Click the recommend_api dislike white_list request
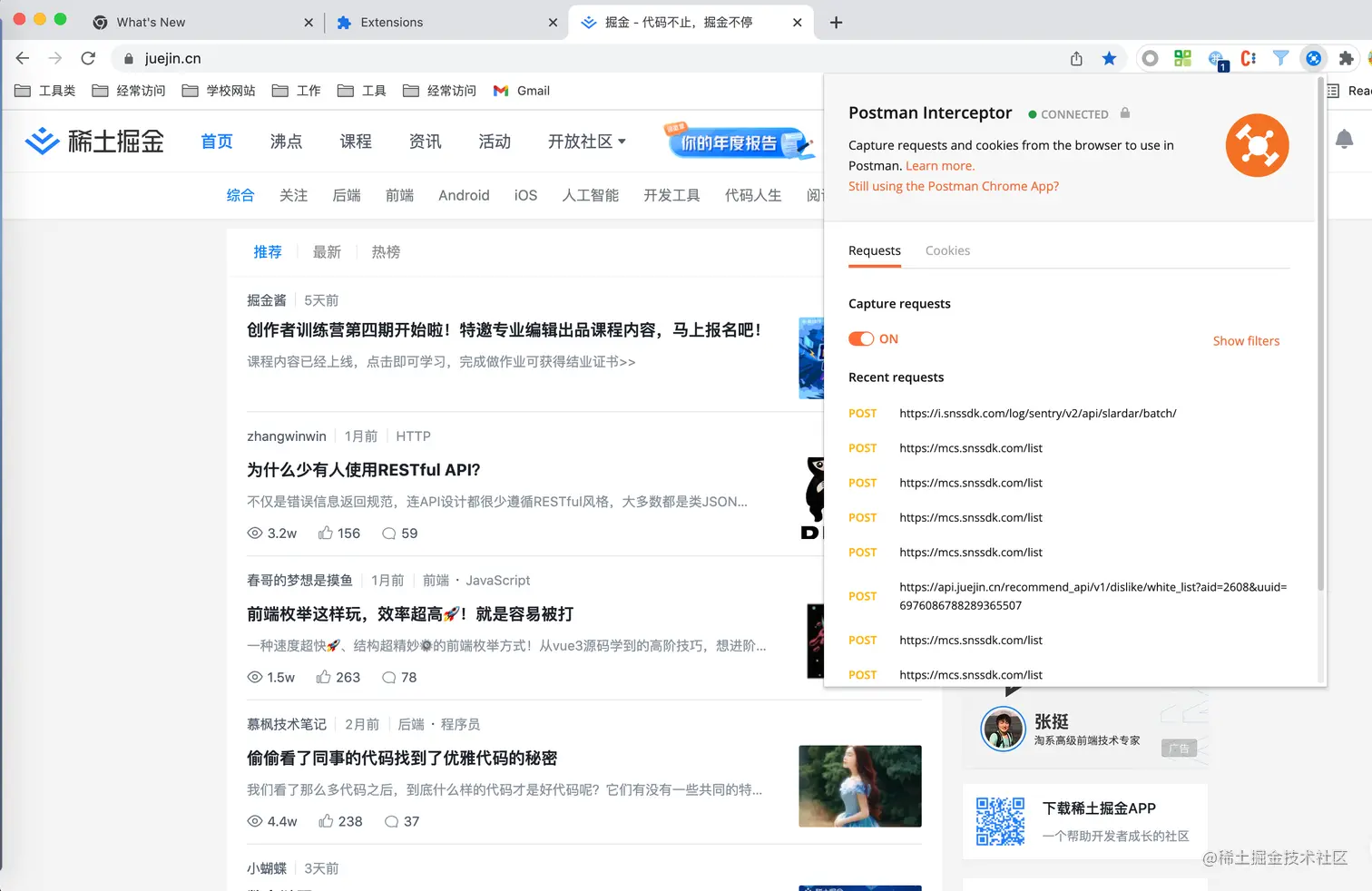The height and width of the screenshot is (891, 1372). pos(1093,596)
